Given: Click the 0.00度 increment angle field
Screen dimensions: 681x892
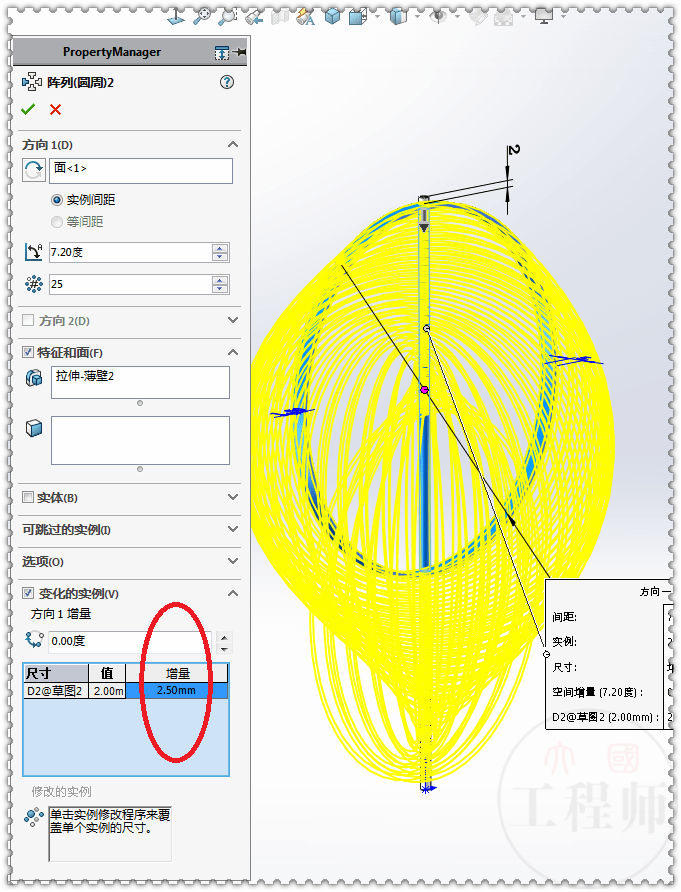Looking at the screenshot, I should click(130, 641).
